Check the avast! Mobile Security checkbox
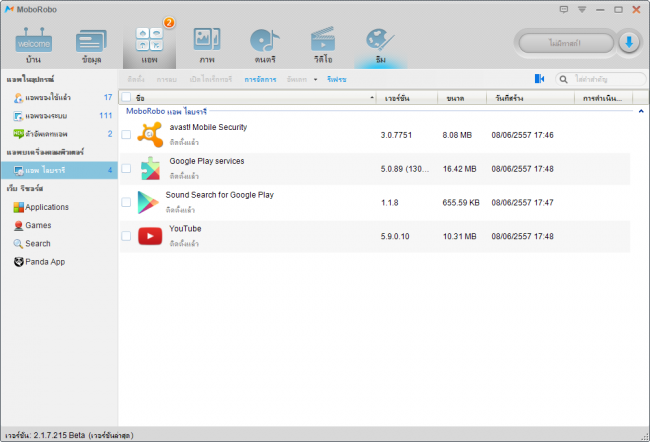This screenshot has width=650, height=442. coord(126,135)
